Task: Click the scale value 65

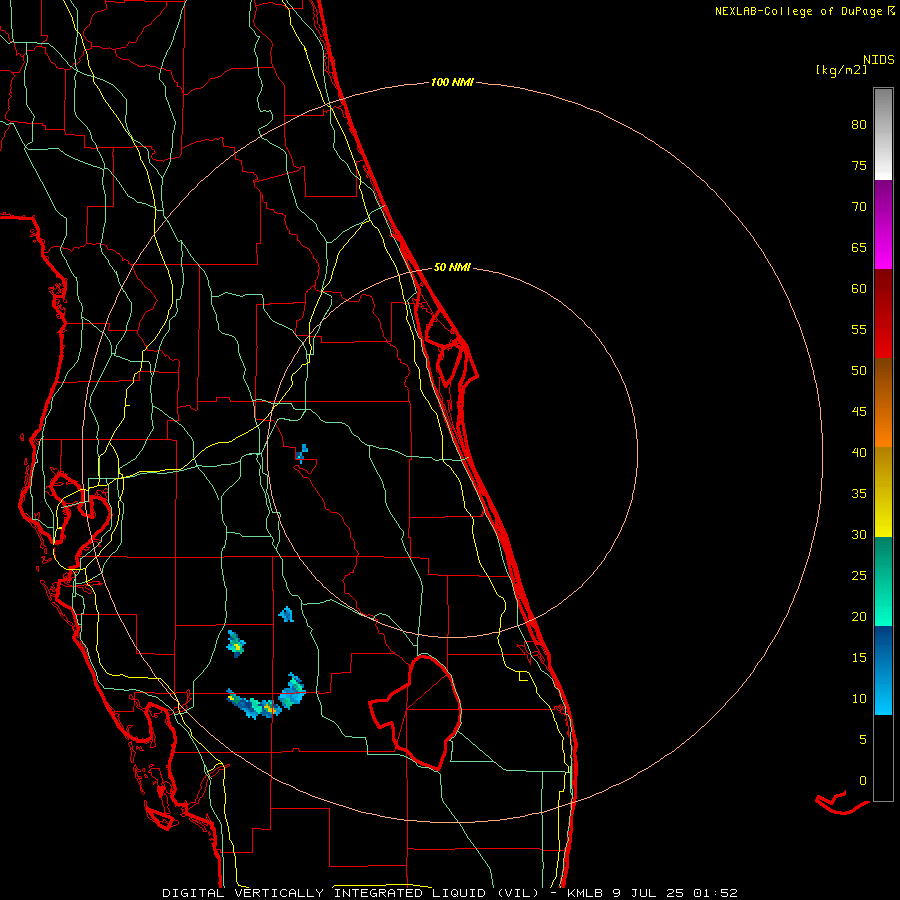Action: [x=859, y=248]
